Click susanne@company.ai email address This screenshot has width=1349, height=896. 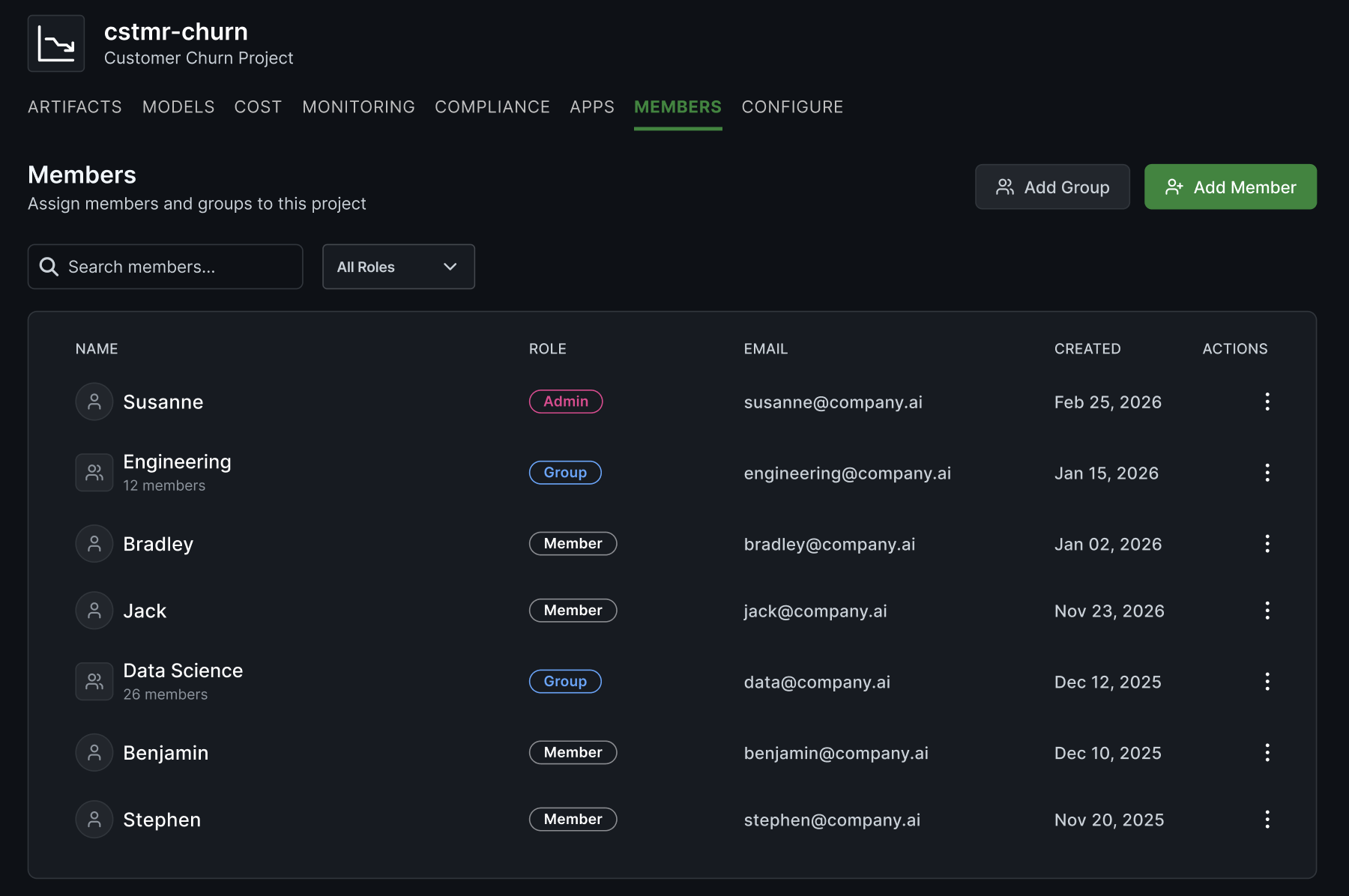tap(833, 402)
